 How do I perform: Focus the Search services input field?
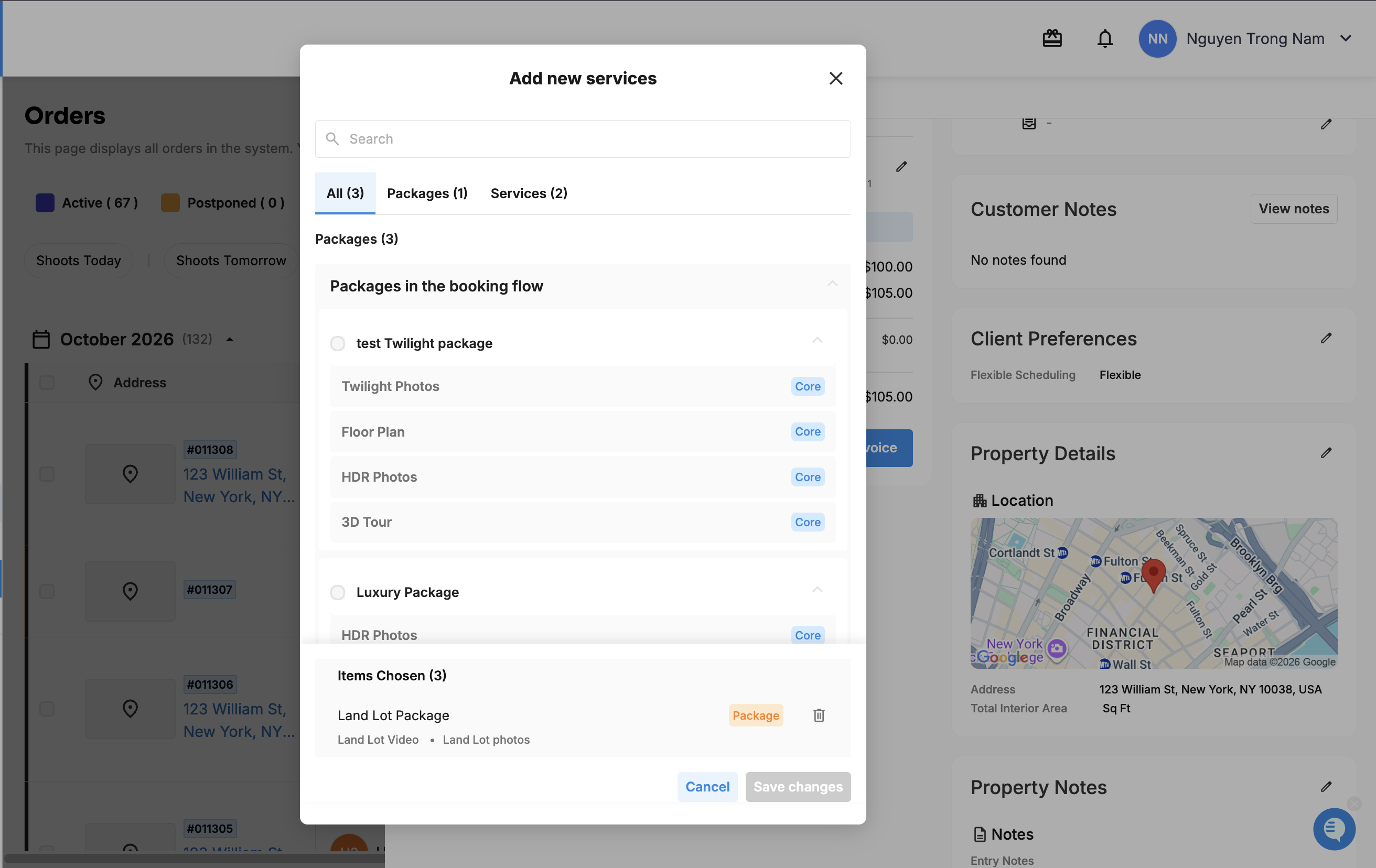pos(582,139)
